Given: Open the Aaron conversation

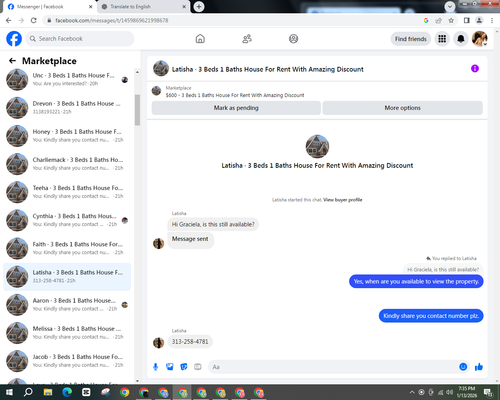Looking at the screenshot, I should [67, 305].
